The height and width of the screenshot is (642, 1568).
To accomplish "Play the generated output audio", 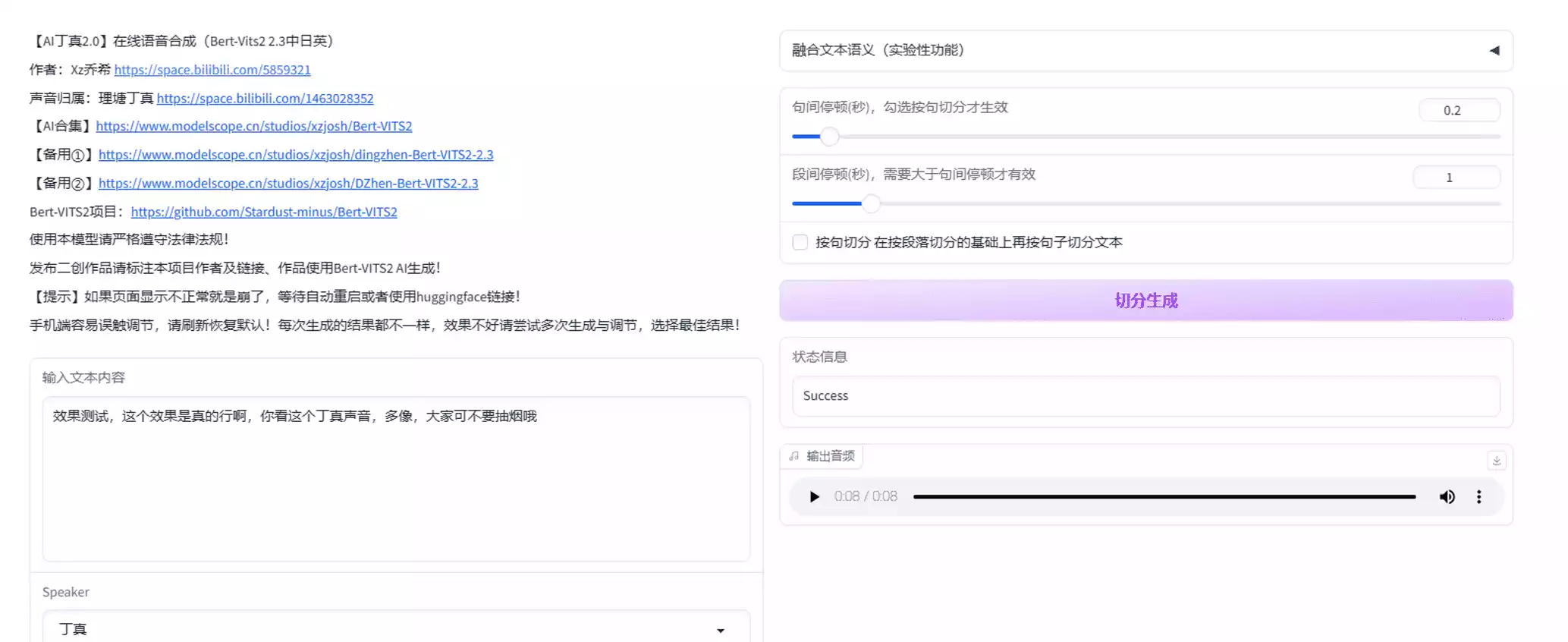I will tap(814, 497).
